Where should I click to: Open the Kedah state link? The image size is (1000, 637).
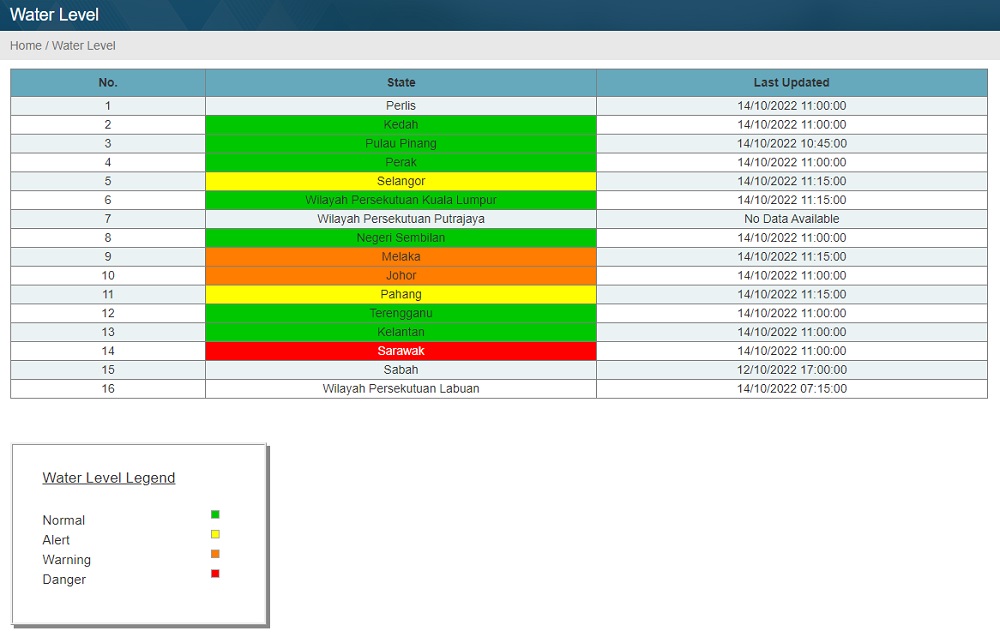401,125
